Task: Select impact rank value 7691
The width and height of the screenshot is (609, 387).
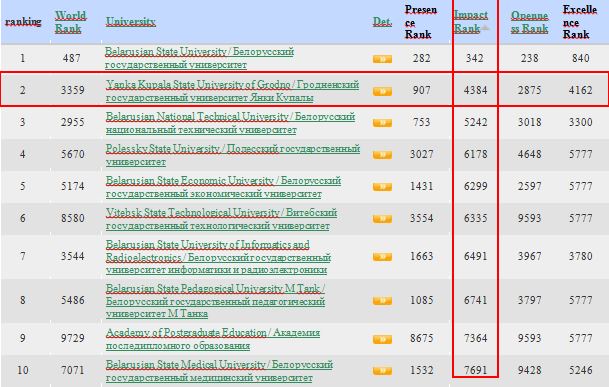Action: tap(476, 370)
